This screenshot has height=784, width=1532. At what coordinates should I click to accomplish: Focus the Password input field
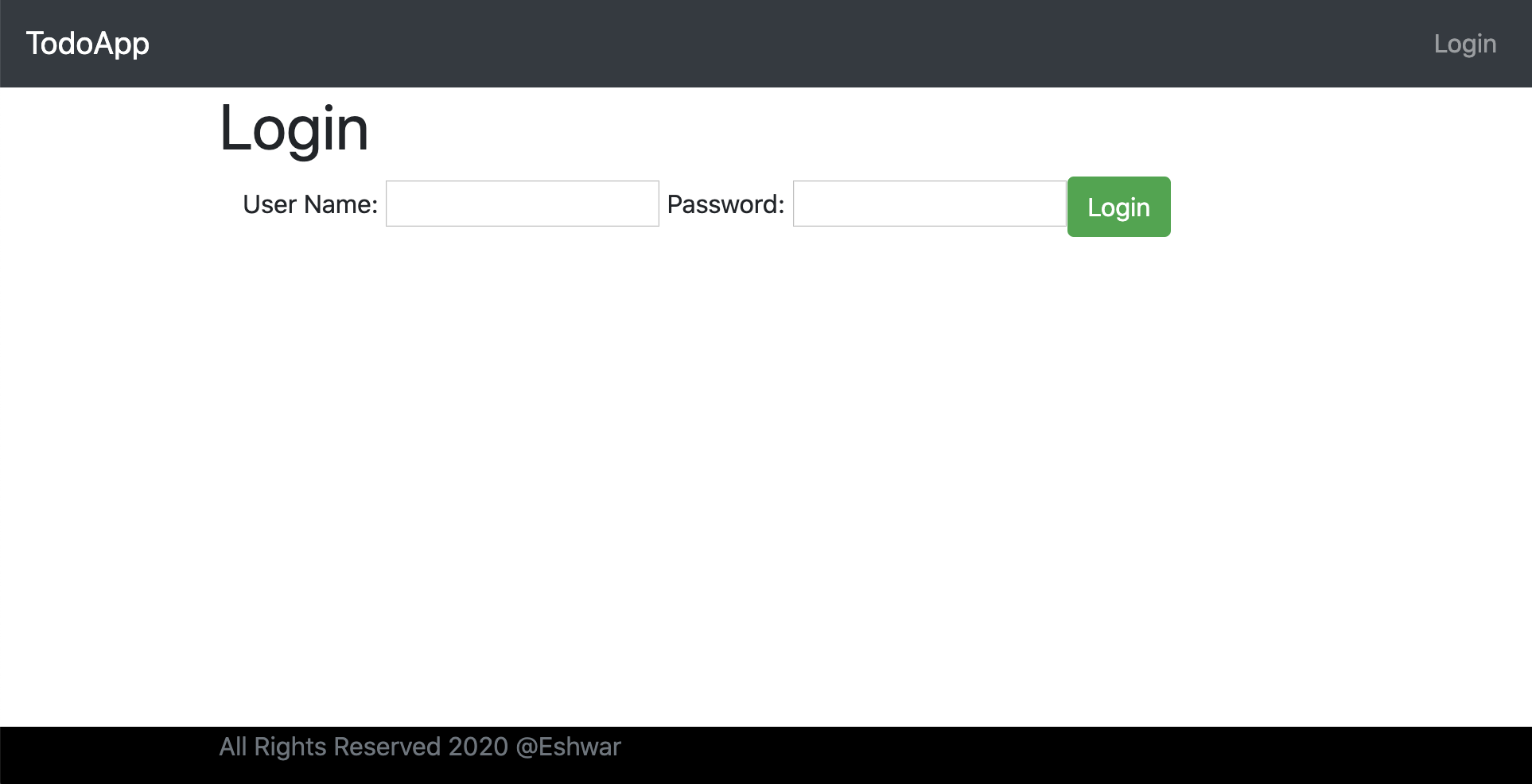(929, 204)
